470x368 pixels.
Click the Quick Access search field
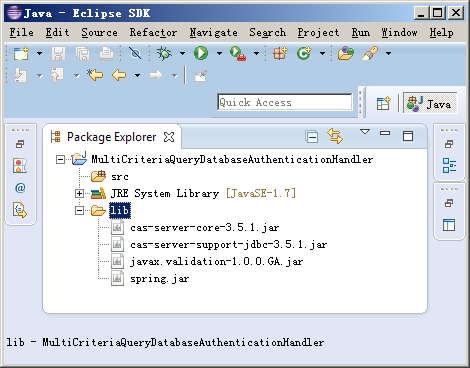tap(284, 102)
